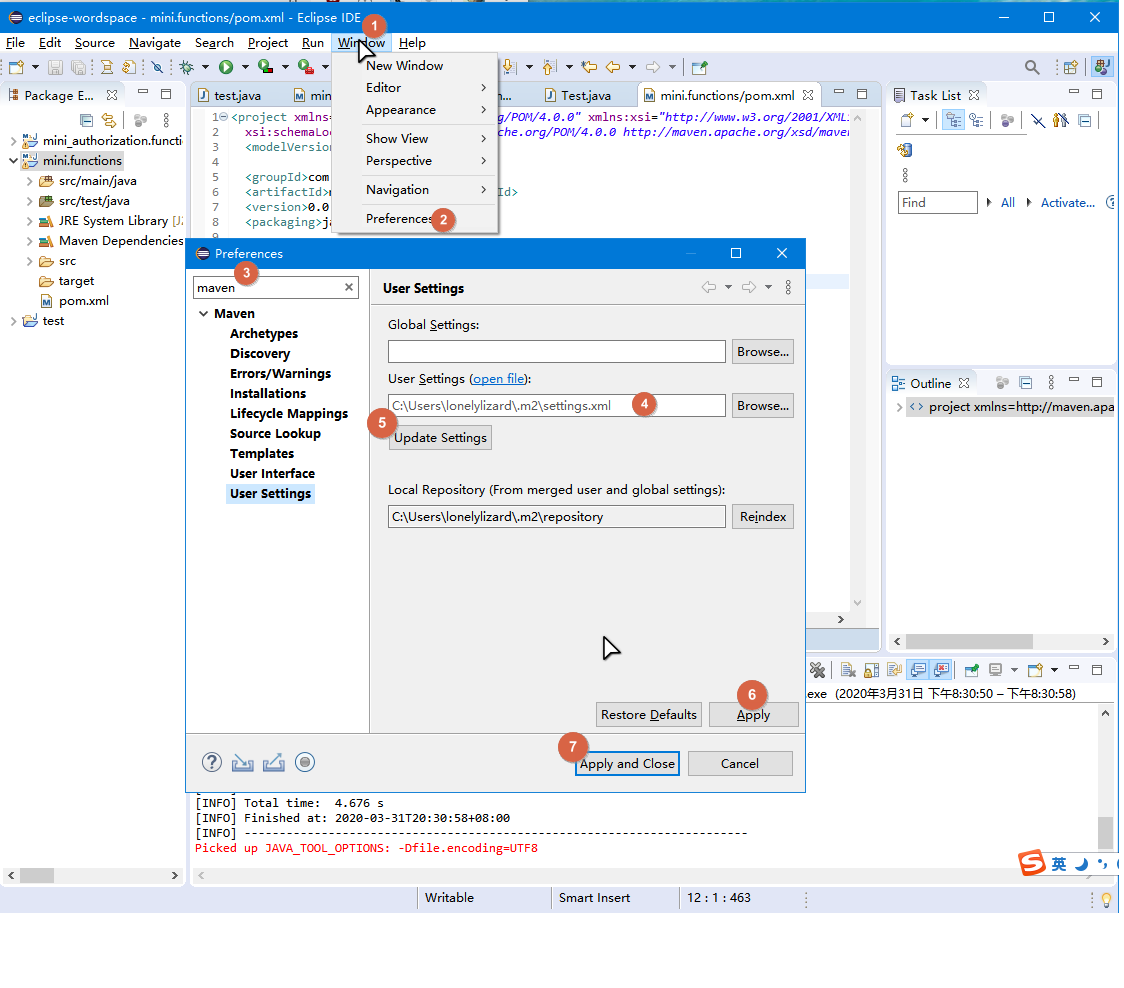Open the Help menu
Image resolution: width=1124 pixels, height=988 pixels.
412,43
